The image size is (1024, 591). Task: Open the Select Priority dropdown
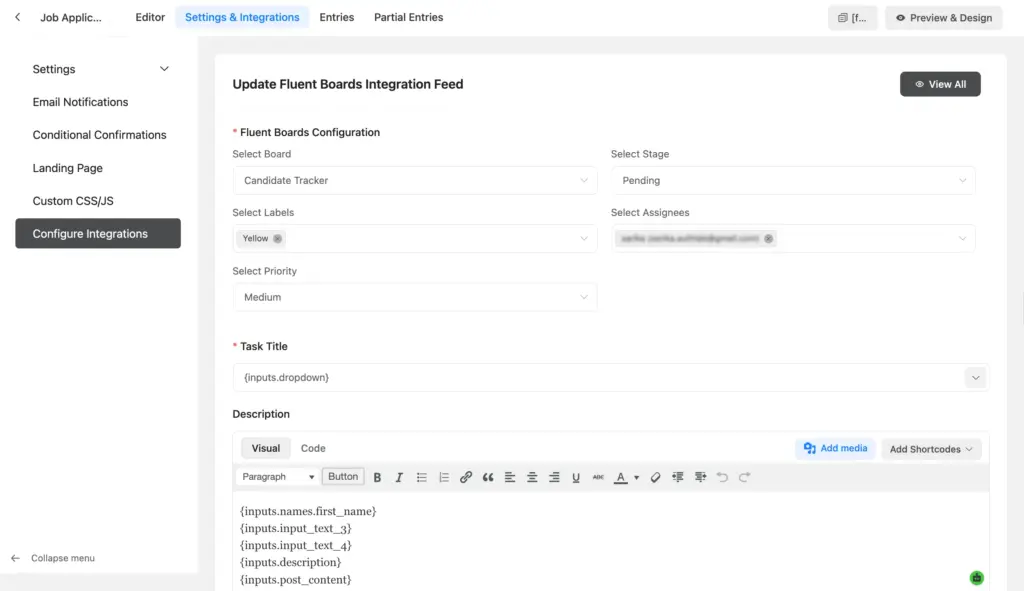coord(415,297)
